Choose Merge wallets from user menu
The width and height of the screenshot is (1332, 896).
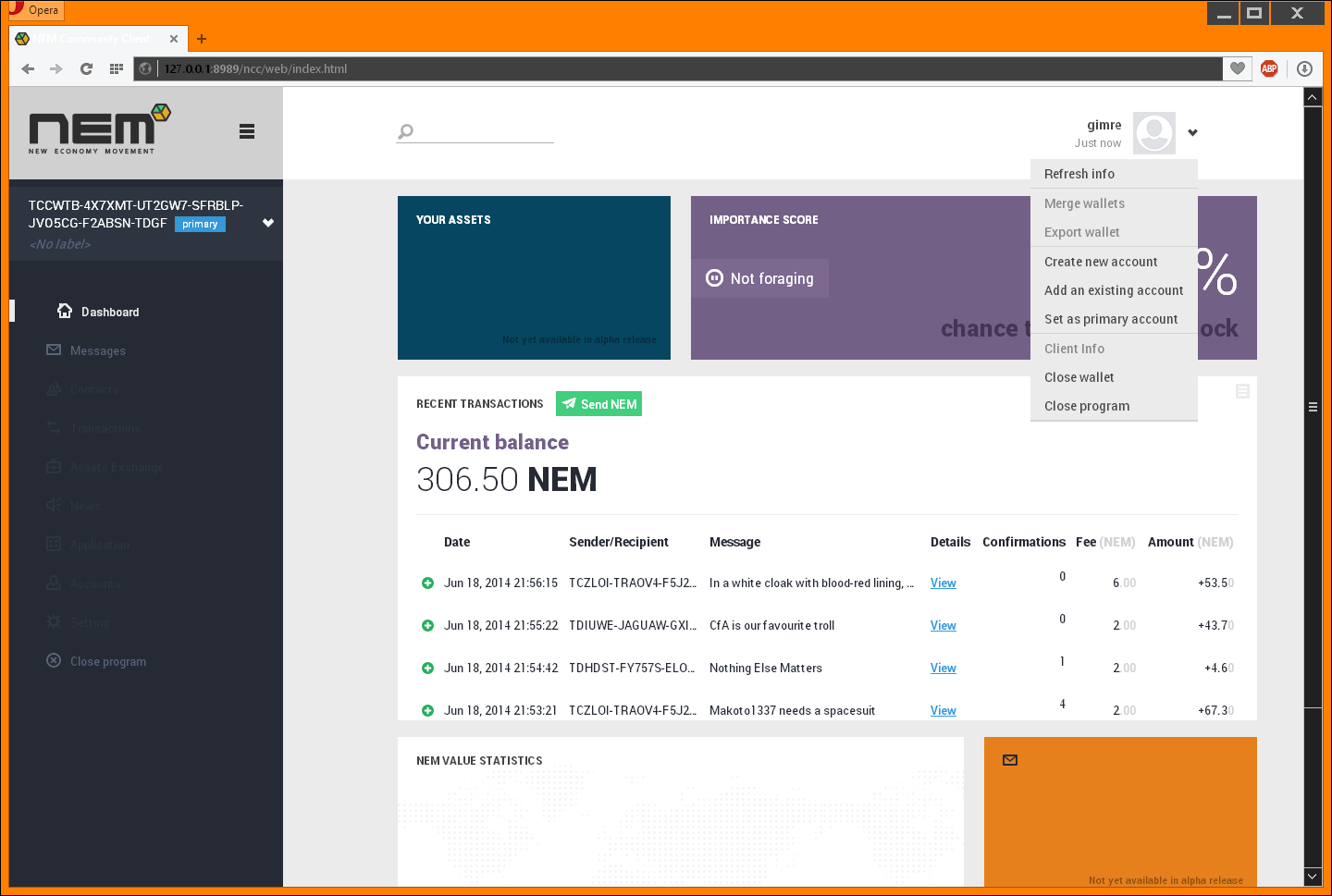point(1114,203)
